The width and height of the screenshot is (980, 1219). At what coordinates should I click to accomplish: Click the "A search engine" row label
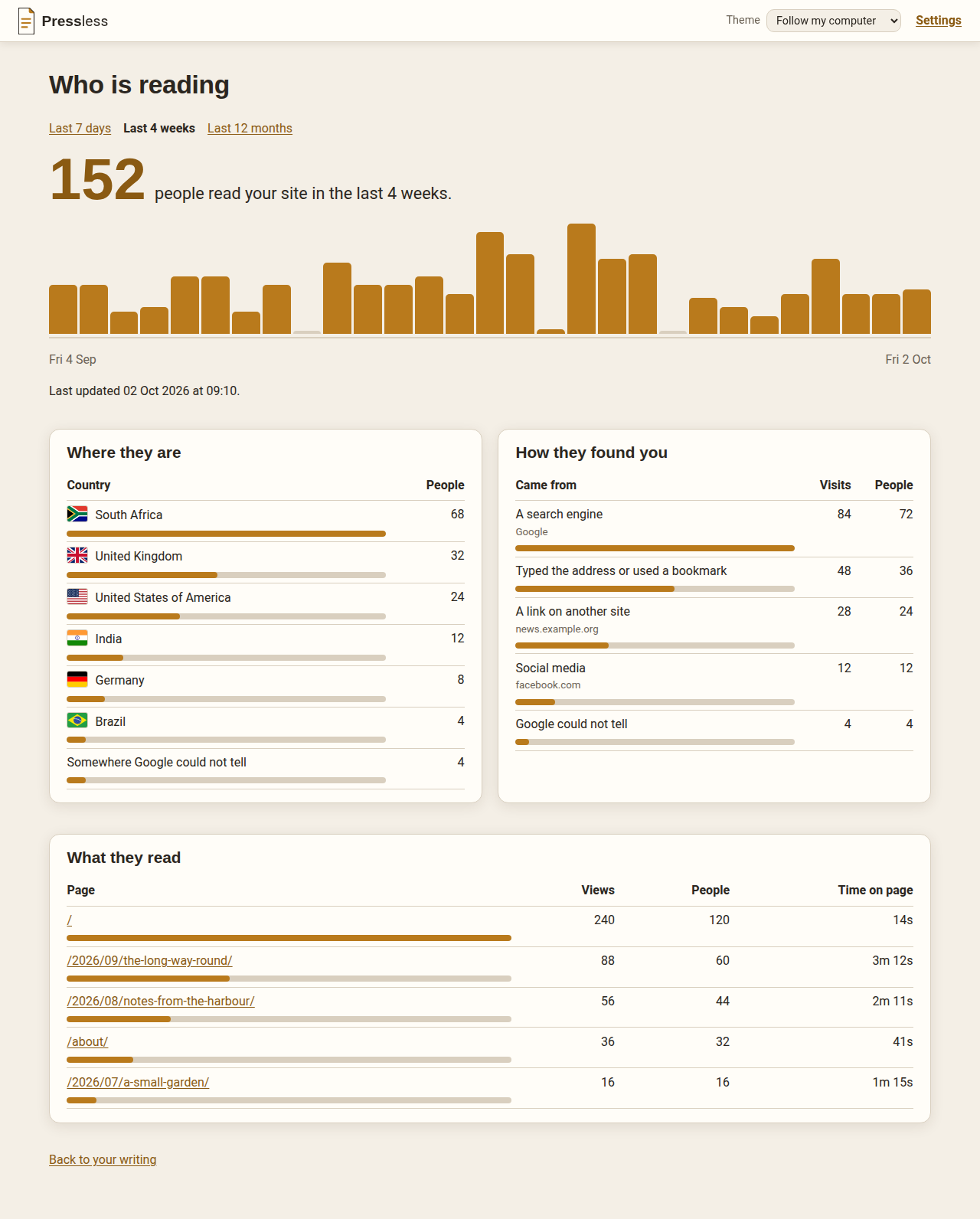tap(559, 514)
